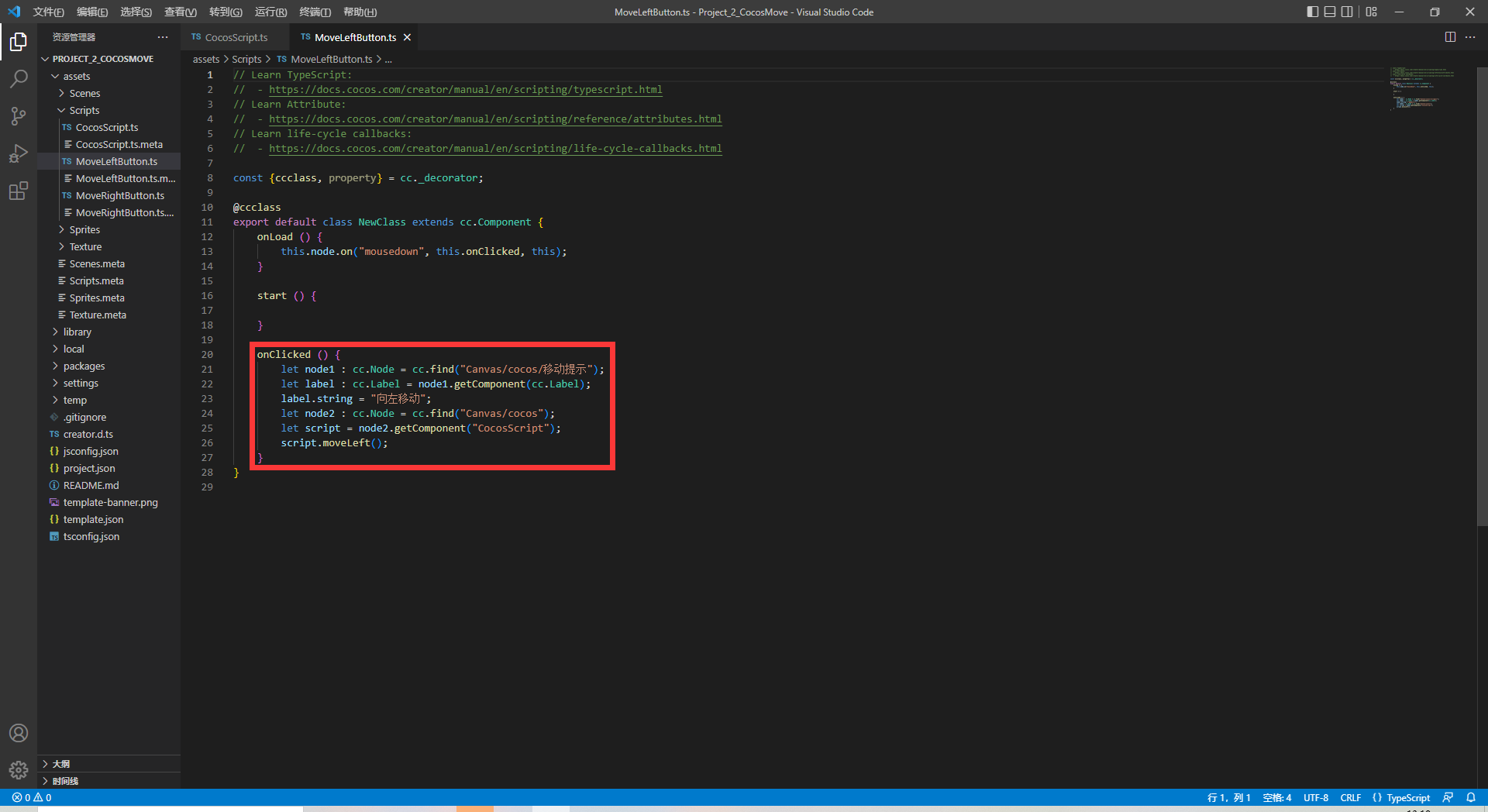Click the split editor right icon
1488x812 pixels.
[x=1450, y=37]
